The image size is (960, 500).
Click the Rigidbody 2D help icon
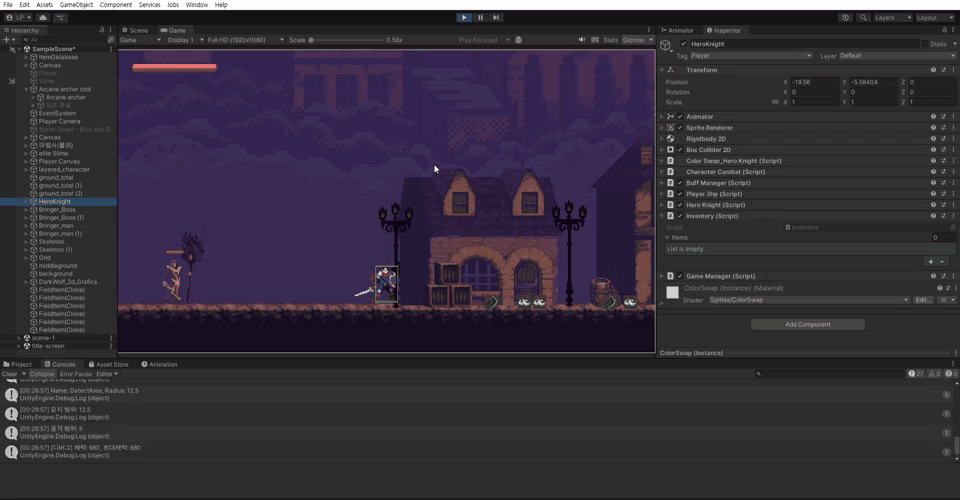click(x=933, y=139)
